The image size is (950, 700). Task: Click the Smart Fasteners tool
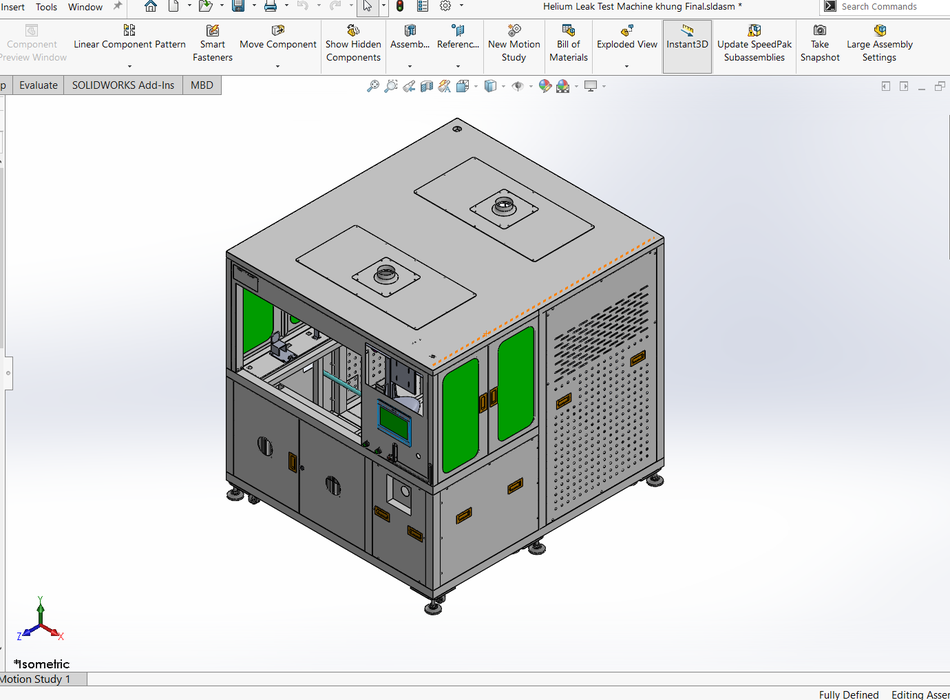click(x=212, y=44)
